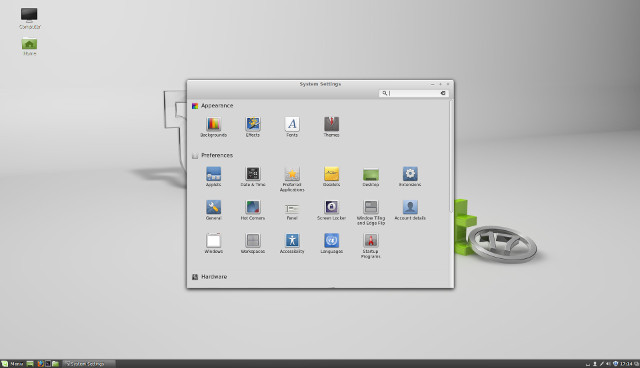Click the System Settings search field
The width and height of the screenshot is (640, 368).
[413, 93]
